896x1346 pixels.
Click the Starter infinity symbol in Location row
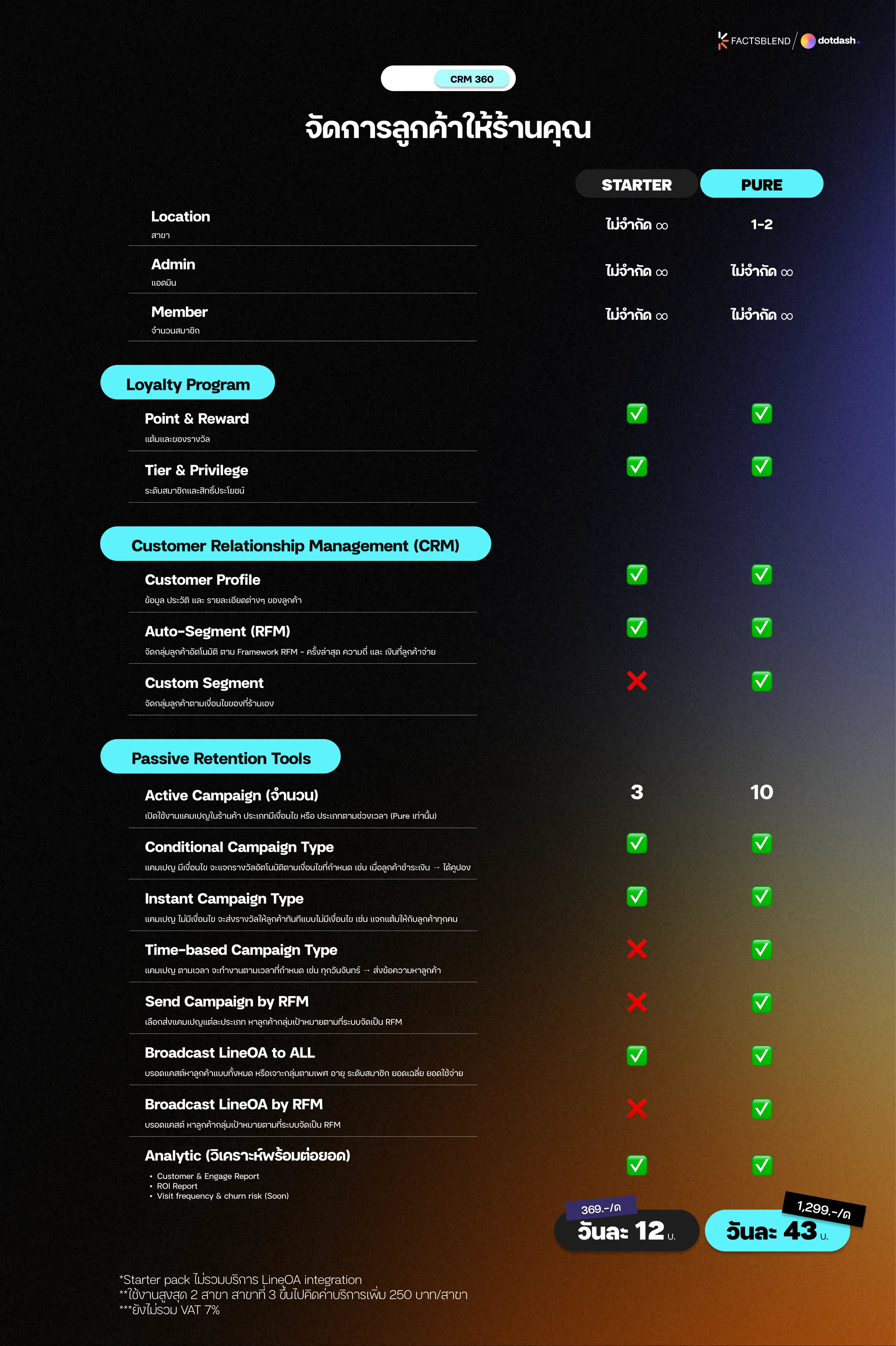click(662, 226)
